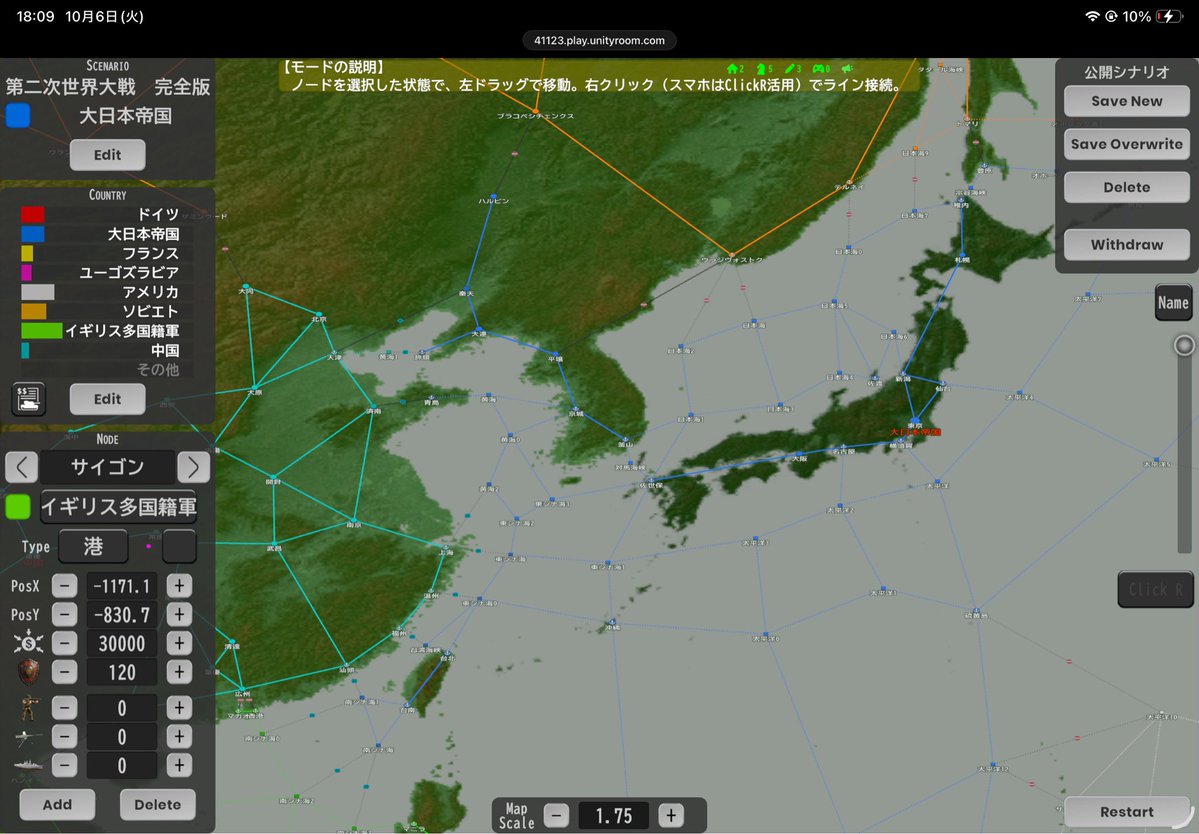This screenshot has height=834, width=1199.
Task: Edit the scenario settings
Action: click(107, 155)
